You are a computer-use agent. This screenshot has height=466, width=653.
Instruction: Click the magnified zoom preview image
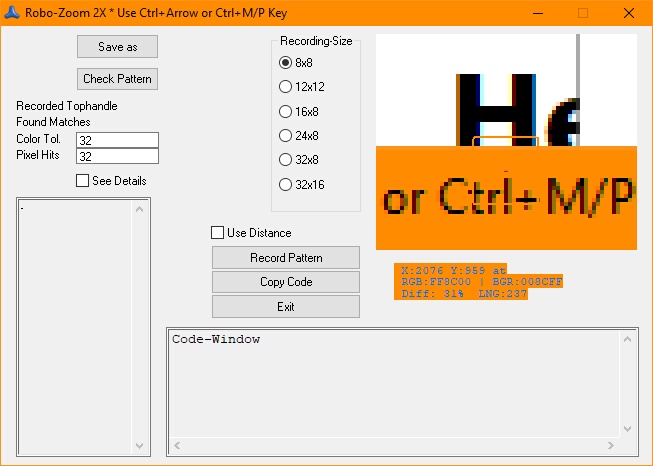(x=506, y=142)
